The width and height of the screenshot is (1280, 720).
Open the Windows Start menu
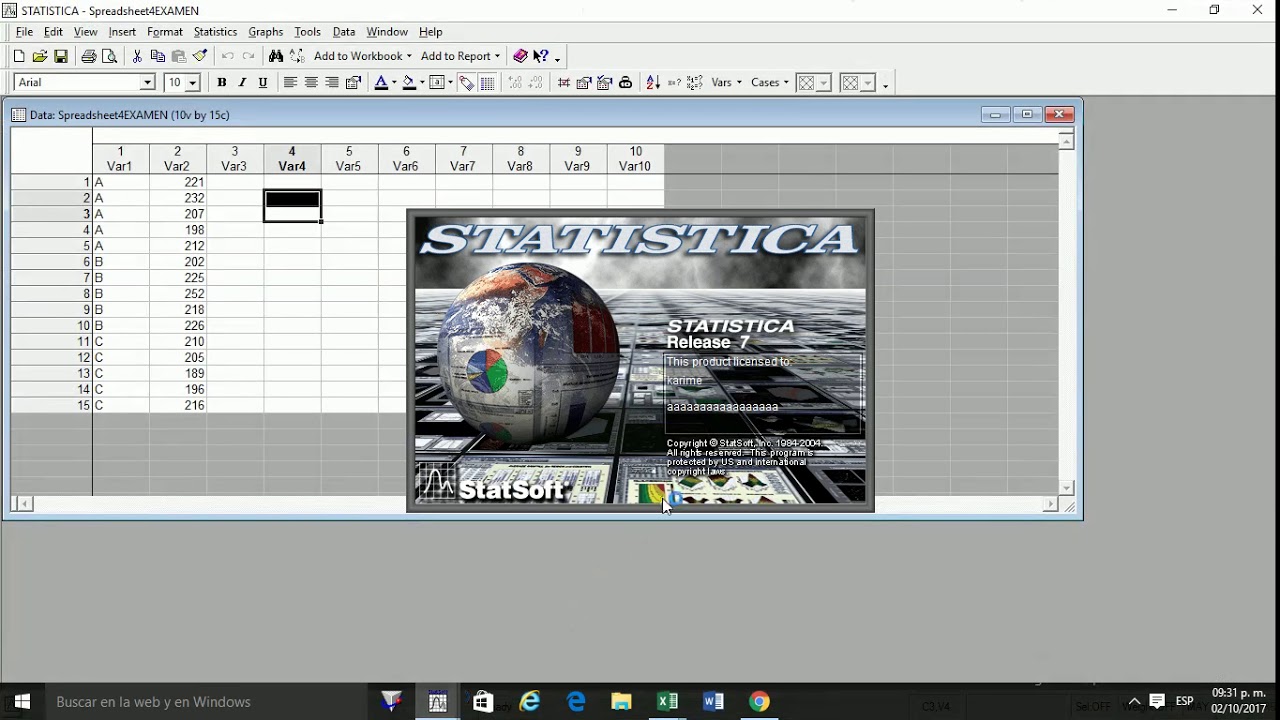[21, 702]
